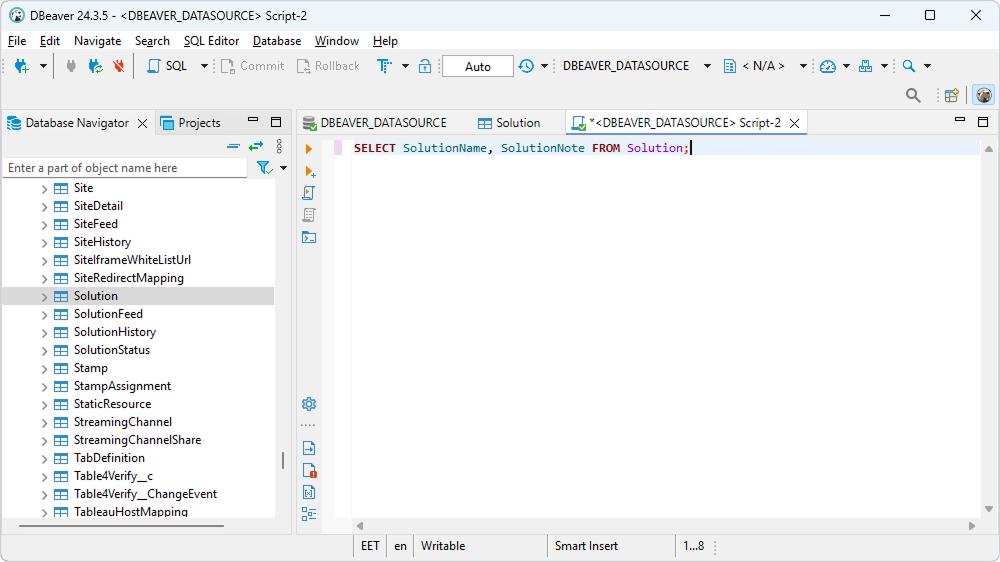Open the SQL terminal console icon
The image size is (1000, 562).
pyautogui.click(x=309, y=237)
